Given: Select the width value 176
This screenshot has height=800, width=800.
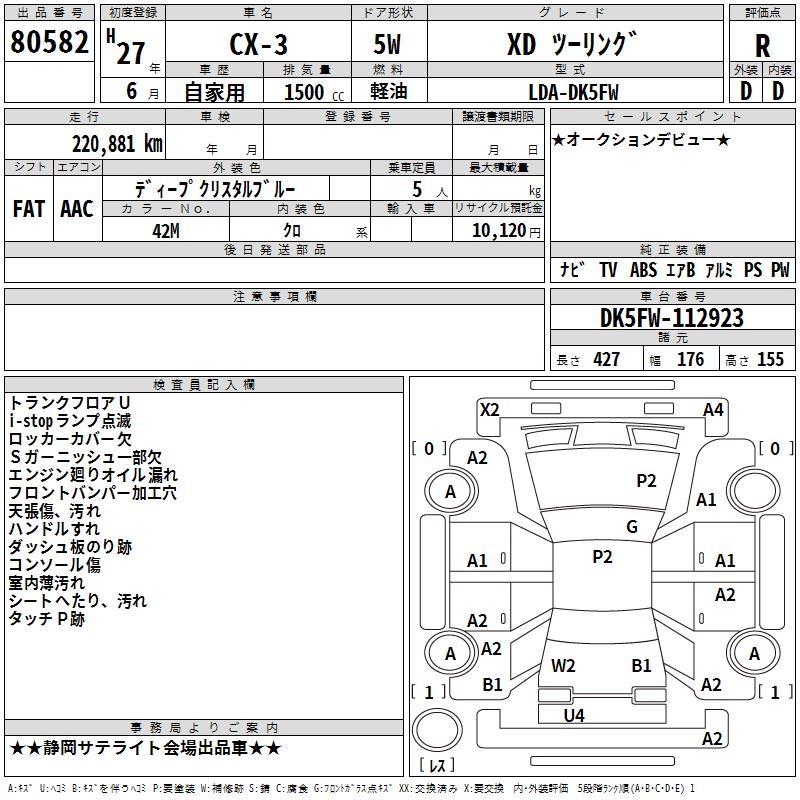Looking at the screenshot, I should tap(691, 359).
